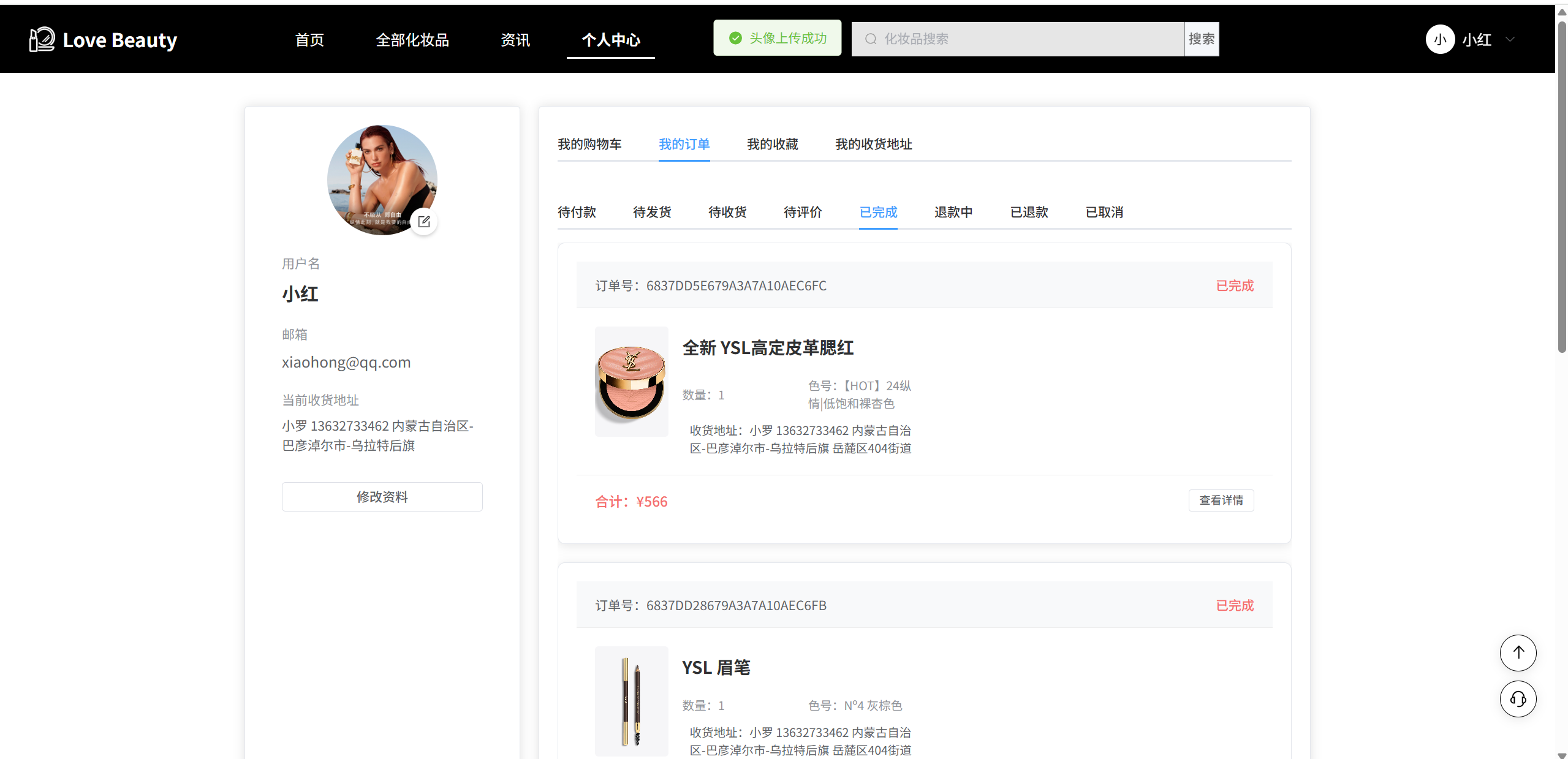The image size is (1568, 759).
Task: Click the 修改资料 button
Action: 382,497
